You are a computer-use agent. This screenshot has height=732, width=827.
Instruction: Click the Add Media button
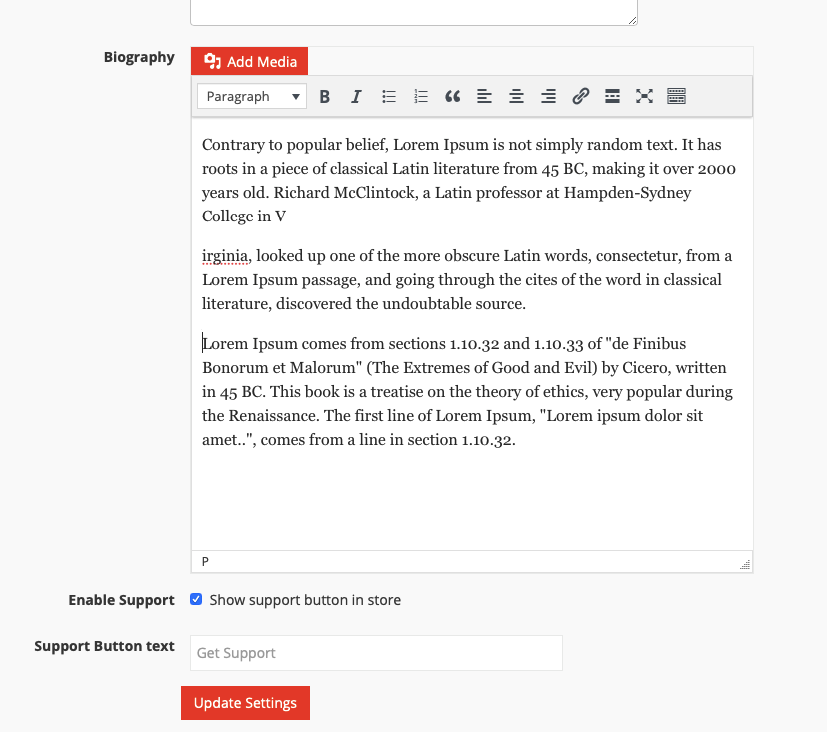click(250, 62)
